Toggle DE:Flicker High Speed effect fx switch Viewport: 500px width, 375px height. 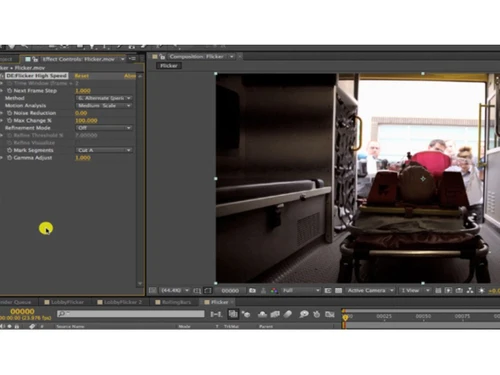(x=2, y=76)
